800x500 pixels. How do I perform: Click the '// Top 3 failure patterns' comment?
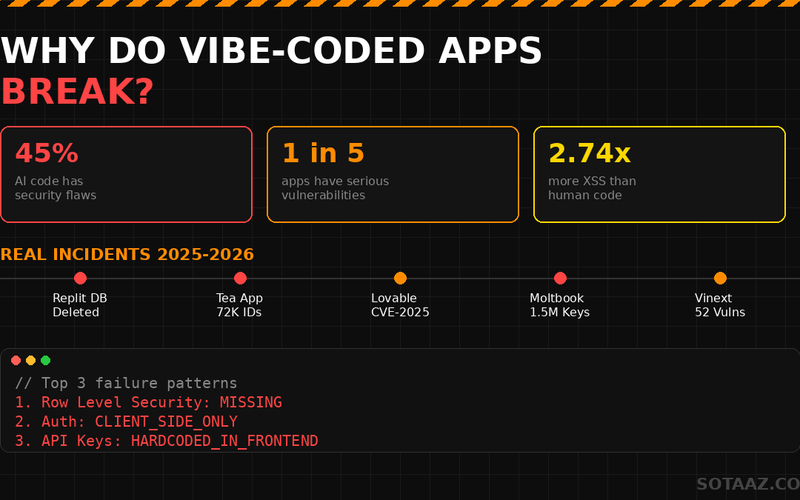(126, 383)
